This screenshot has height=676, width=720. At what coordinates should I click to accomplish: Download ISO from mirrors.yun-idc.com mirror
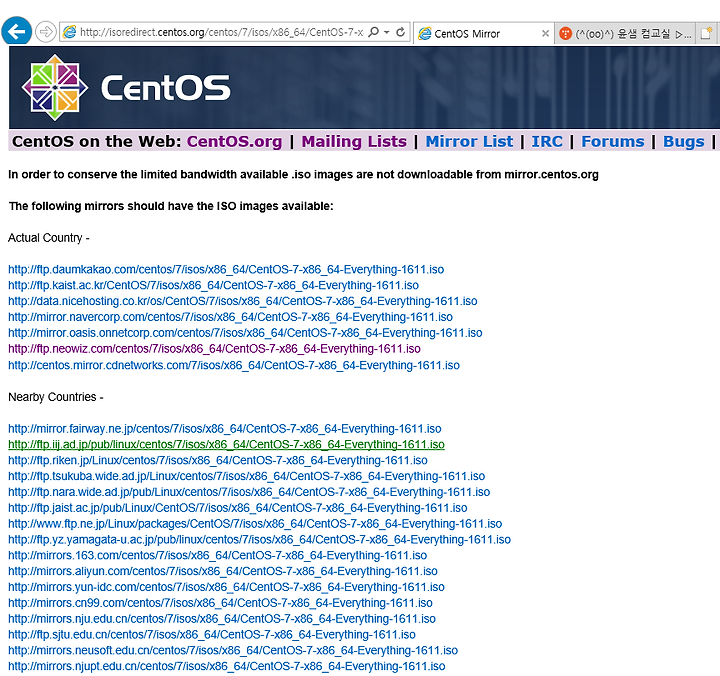[x=226, y=587]
